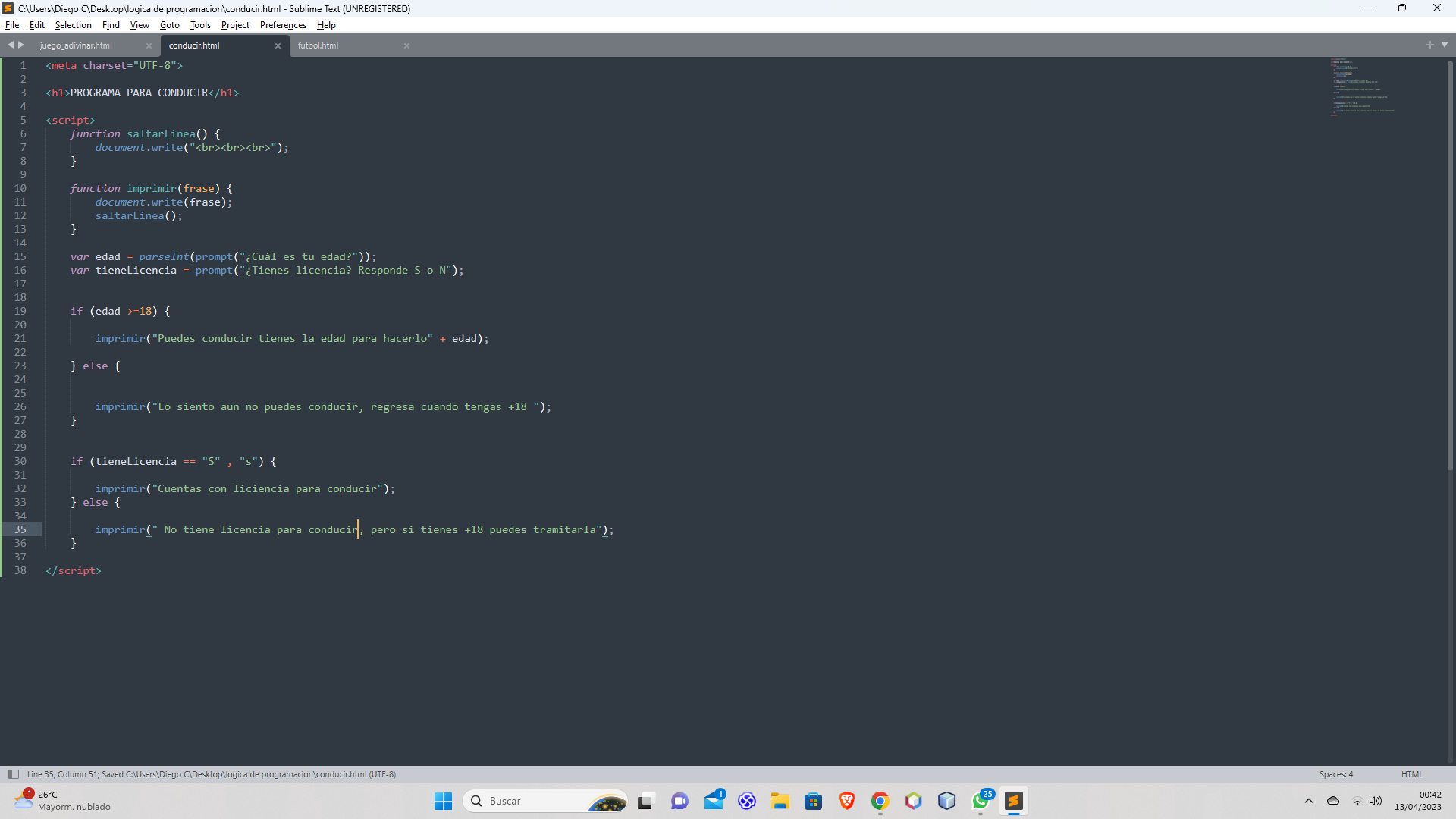Open the Project menu
This screenshot has width=1456, height=819.
pos(235,25)
